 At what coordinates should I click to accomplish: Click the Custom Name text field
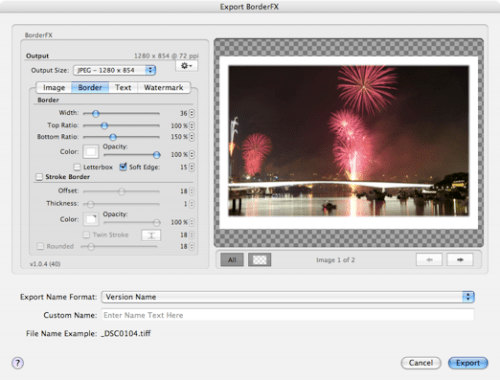[288, 315]
